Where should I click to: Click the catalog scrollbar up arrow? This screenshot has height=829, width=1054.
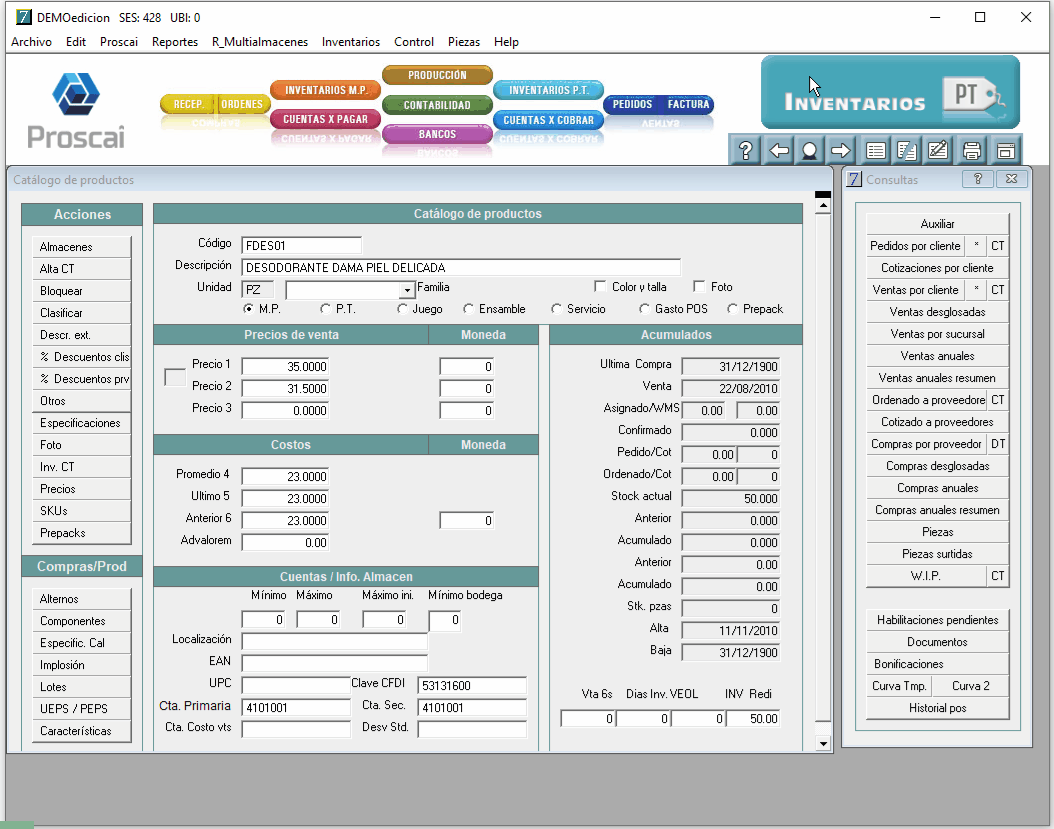coord(823,206)
